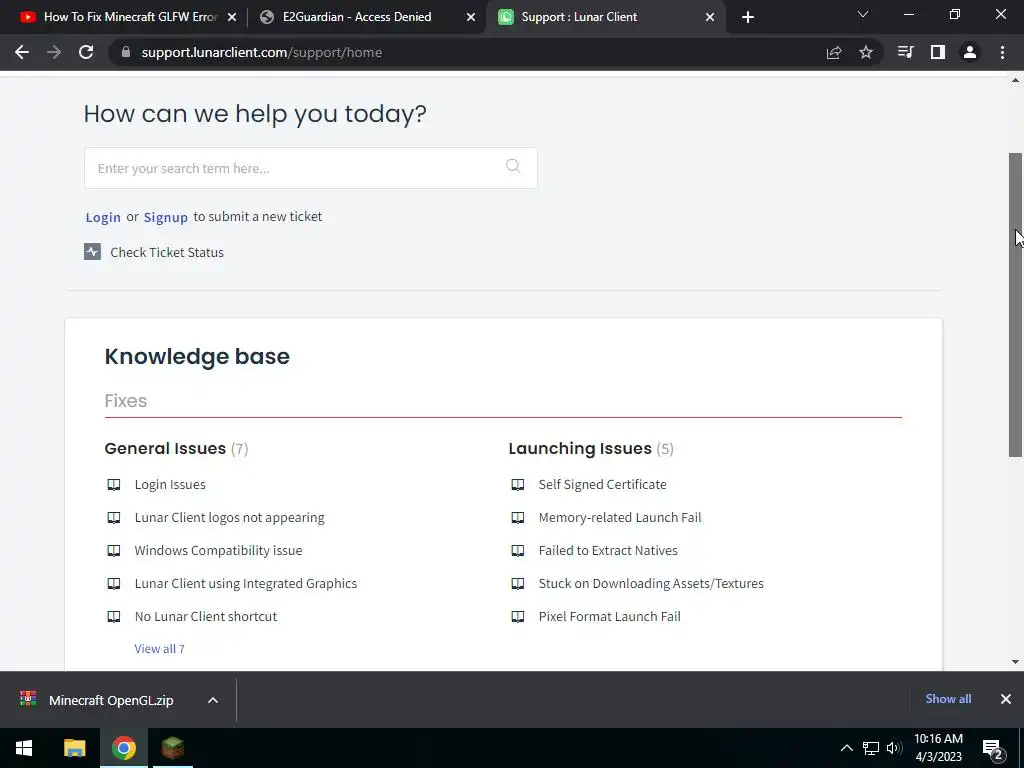Screen dimensions: 1024x768
Task: Open Failed to Extract Natives article
Action: coord(608,551)
